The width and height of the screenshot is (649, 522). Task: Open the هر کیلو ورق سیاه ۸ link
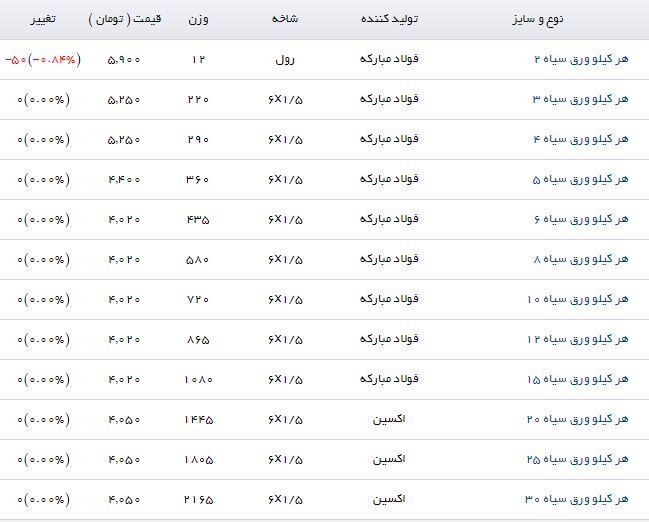point(581,259)
